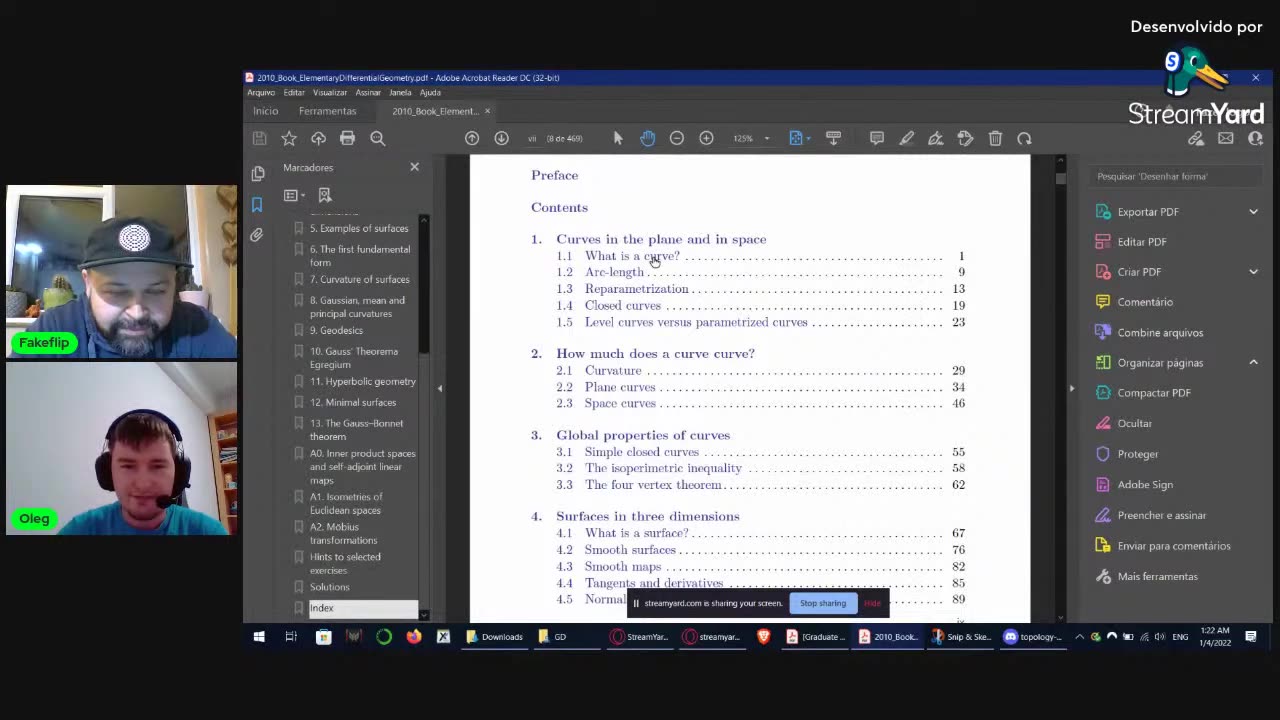This screenshot has height=720, width=1280.
Task: Switch to the Ferramentas tab
Action: click(327, 111)
